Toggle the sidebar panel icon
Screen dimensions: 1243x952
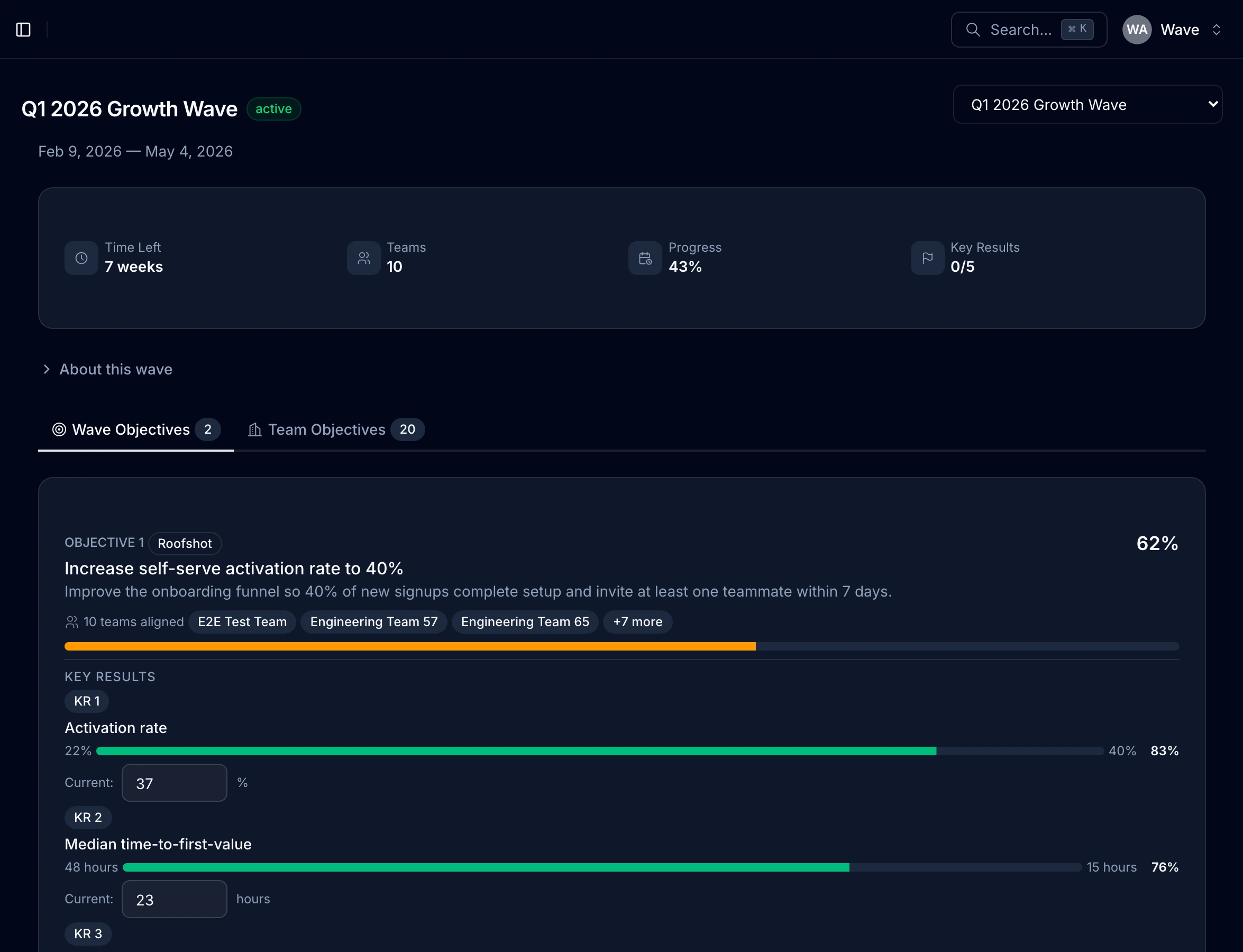[x=23, y=30]
